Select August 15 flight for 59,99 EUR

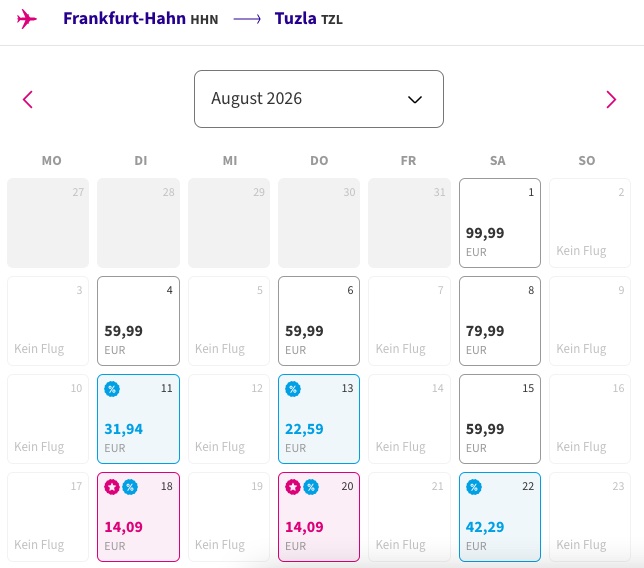(500, 419)
